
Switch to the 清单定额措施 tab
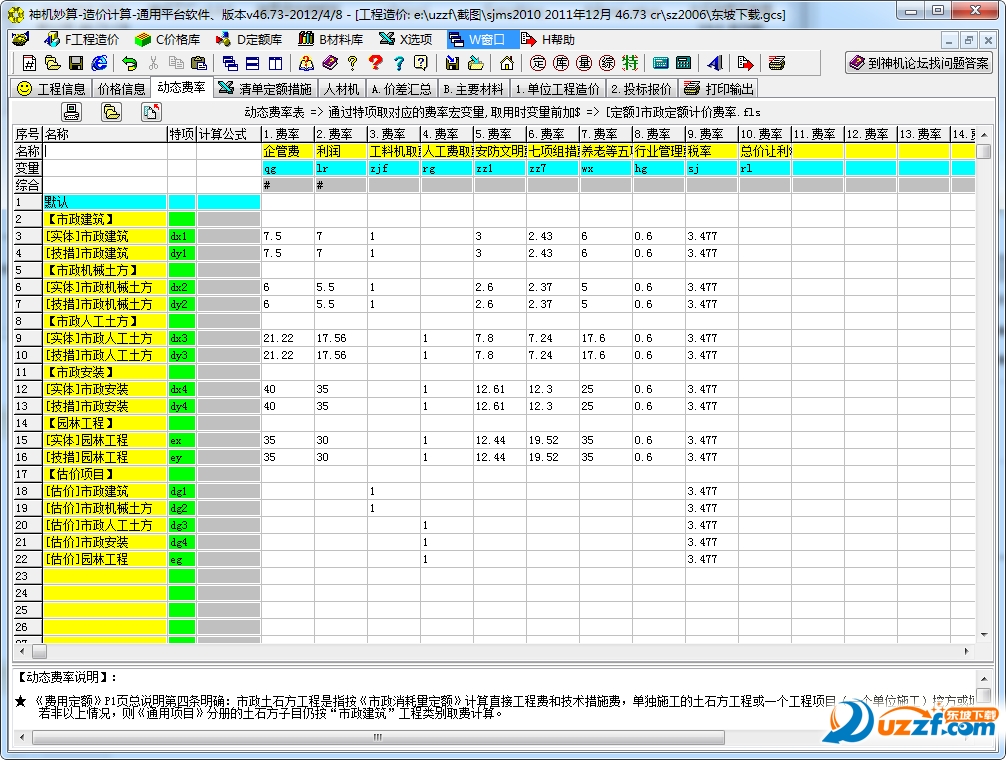point(266,89)
